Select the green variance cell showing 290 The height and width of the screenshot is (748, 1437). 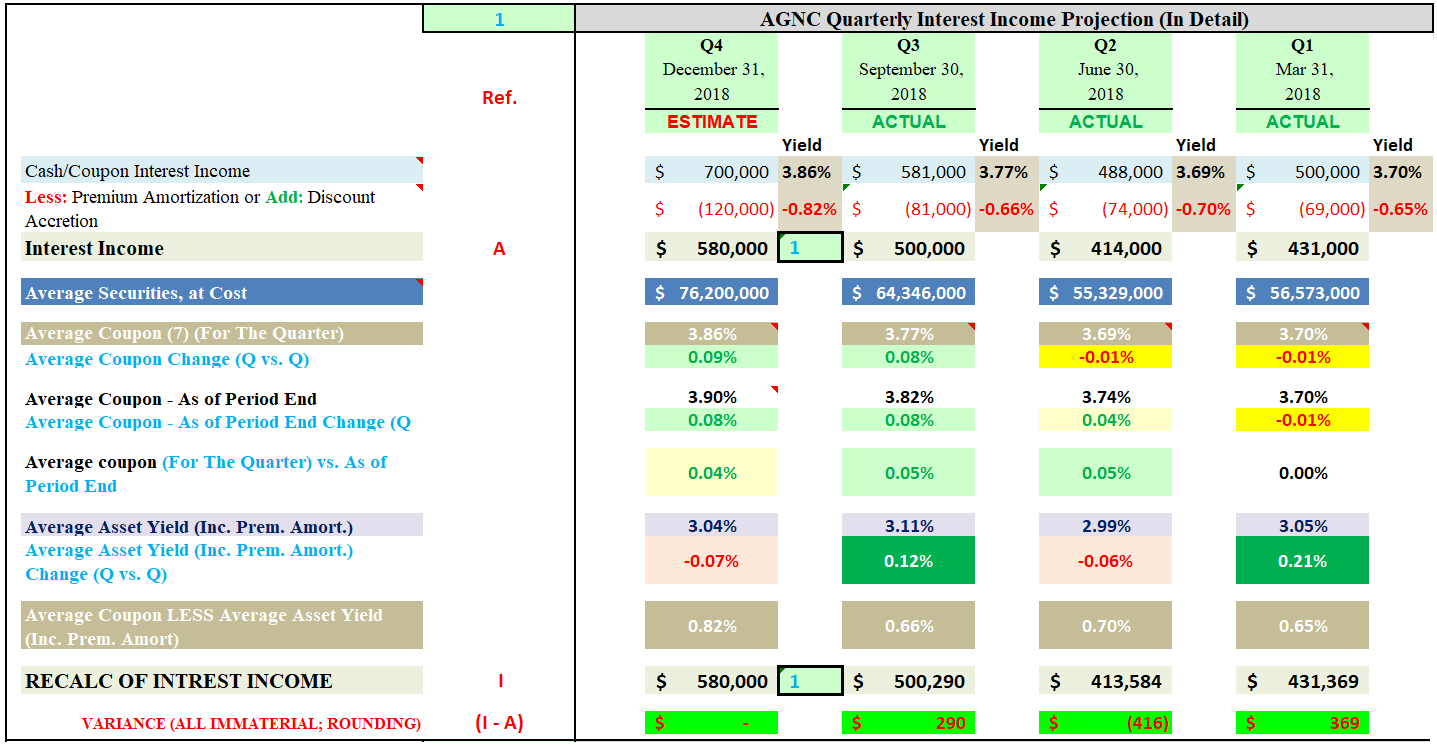(908, 721)
